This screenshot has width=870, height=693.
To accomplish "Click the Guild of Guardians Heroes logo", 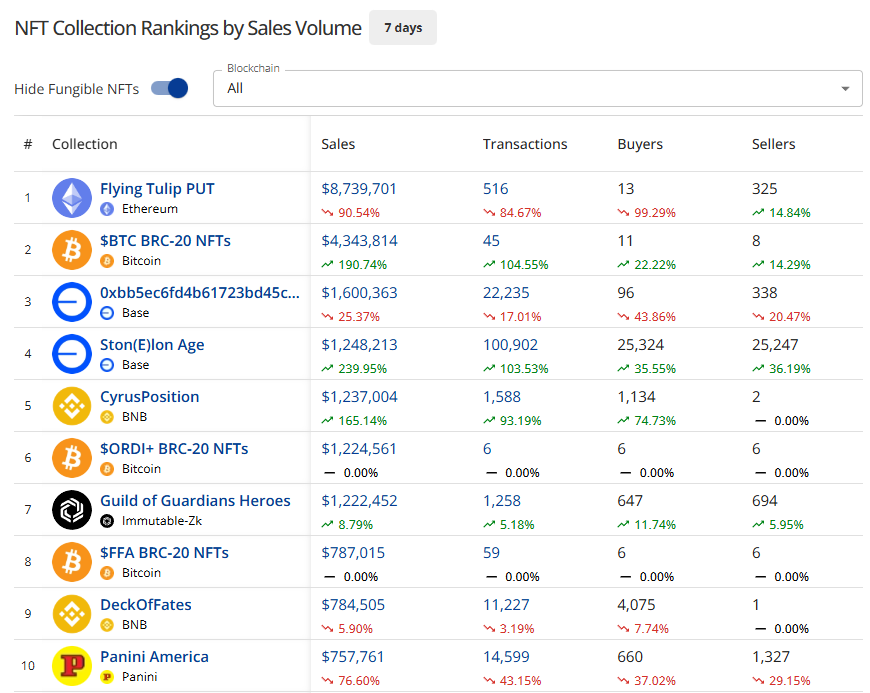I will click(72, 510).
